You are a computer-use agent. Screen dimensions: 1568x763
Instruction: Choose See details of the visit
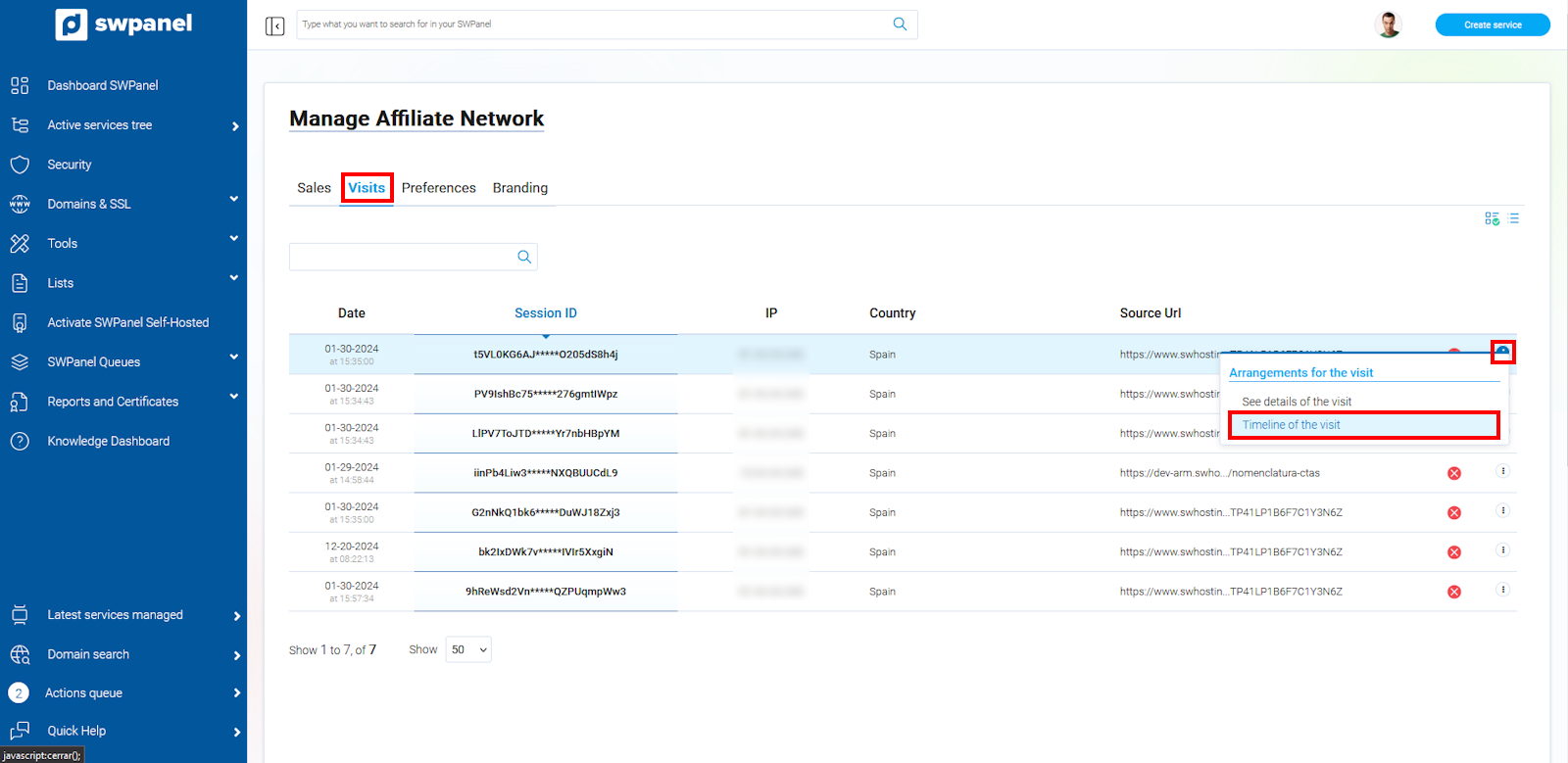point(1297,402)
